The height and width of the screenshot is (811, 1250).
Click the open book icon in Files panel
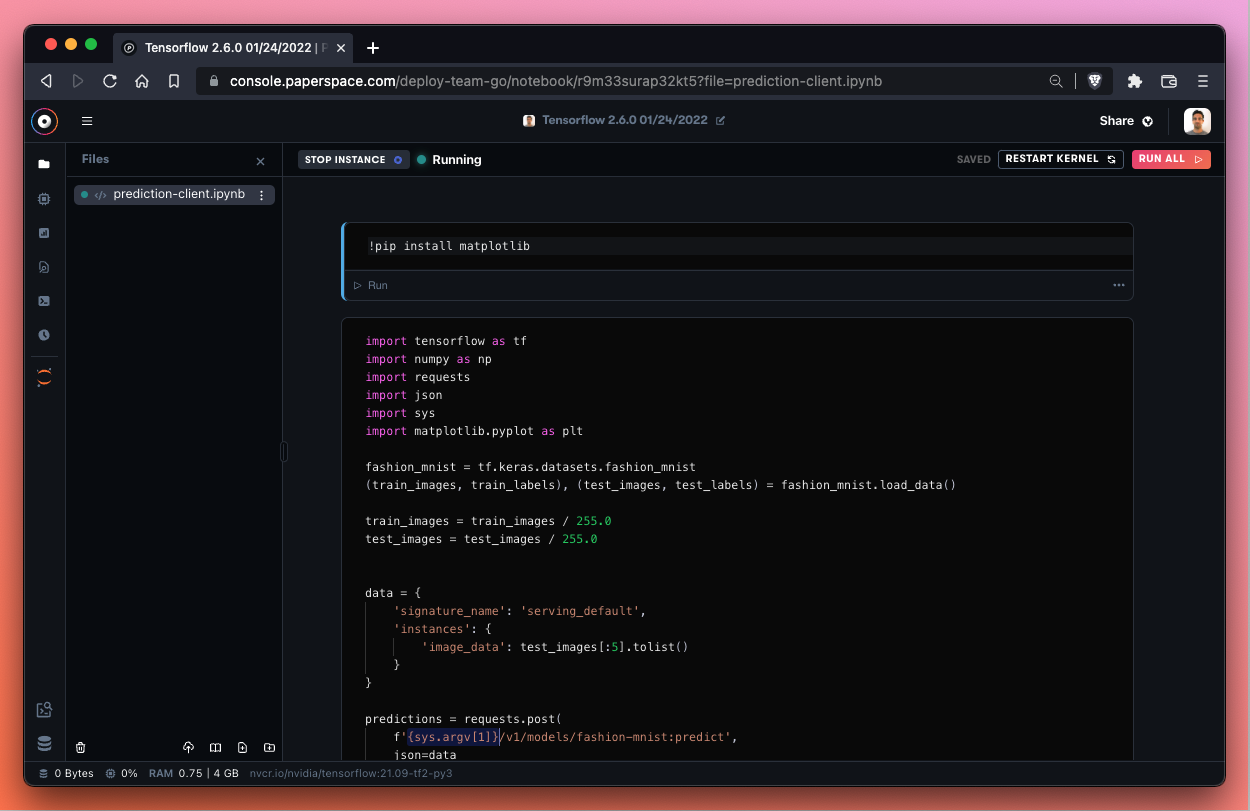(215, 747)
